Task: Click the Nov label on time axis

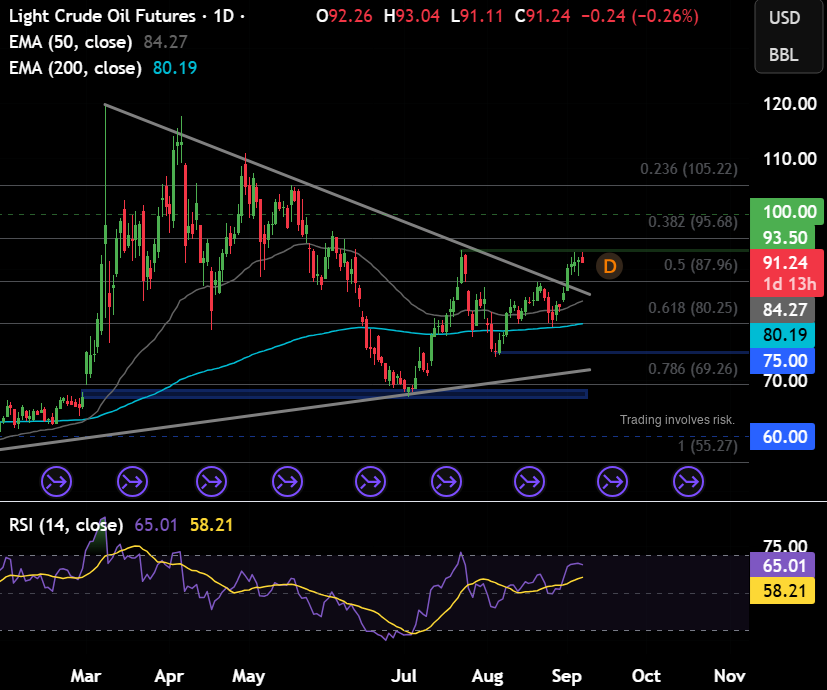Action: 729,676
